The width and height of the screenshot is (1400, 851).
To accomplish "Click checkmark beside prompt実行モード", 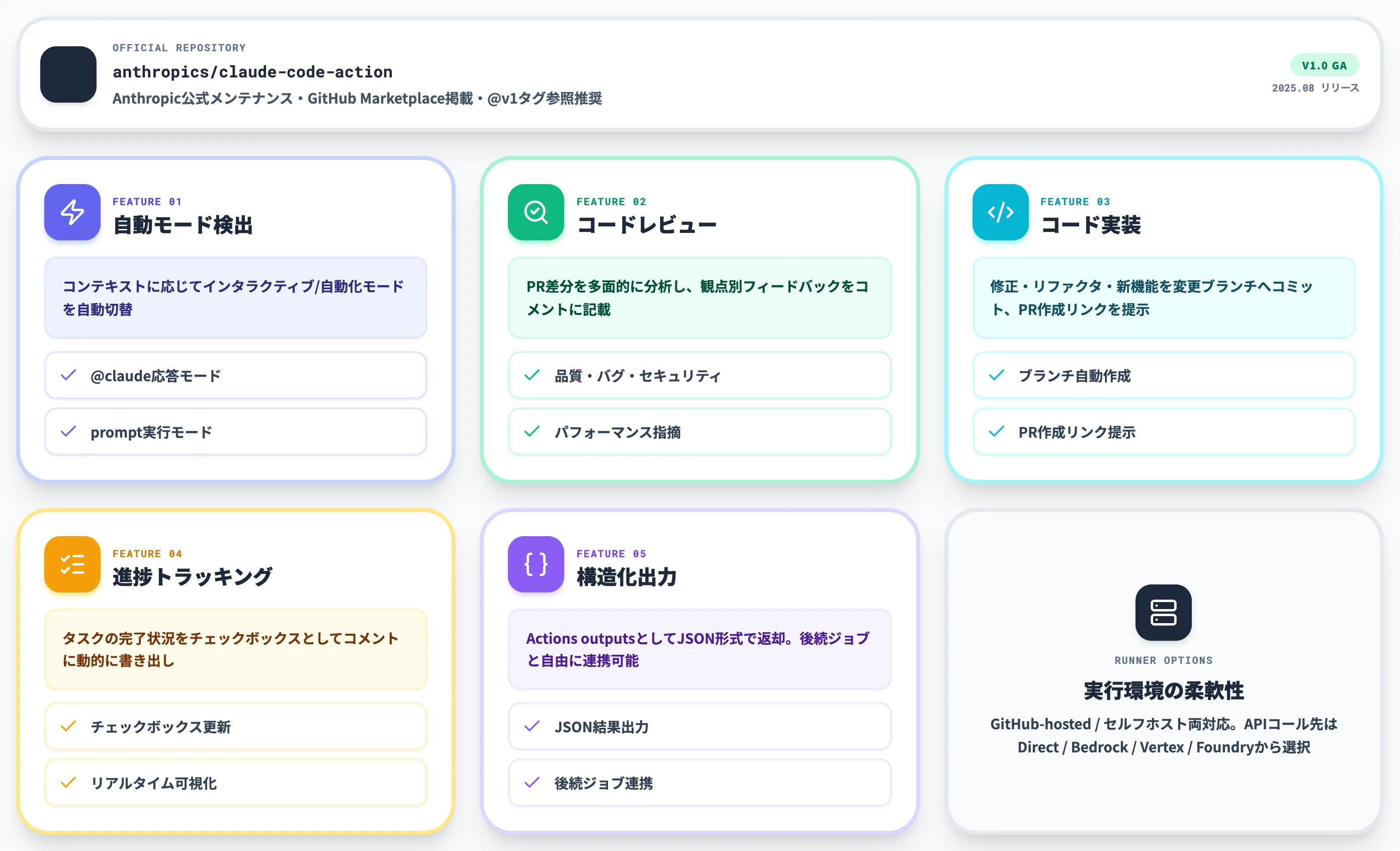I will click(68, 432).
